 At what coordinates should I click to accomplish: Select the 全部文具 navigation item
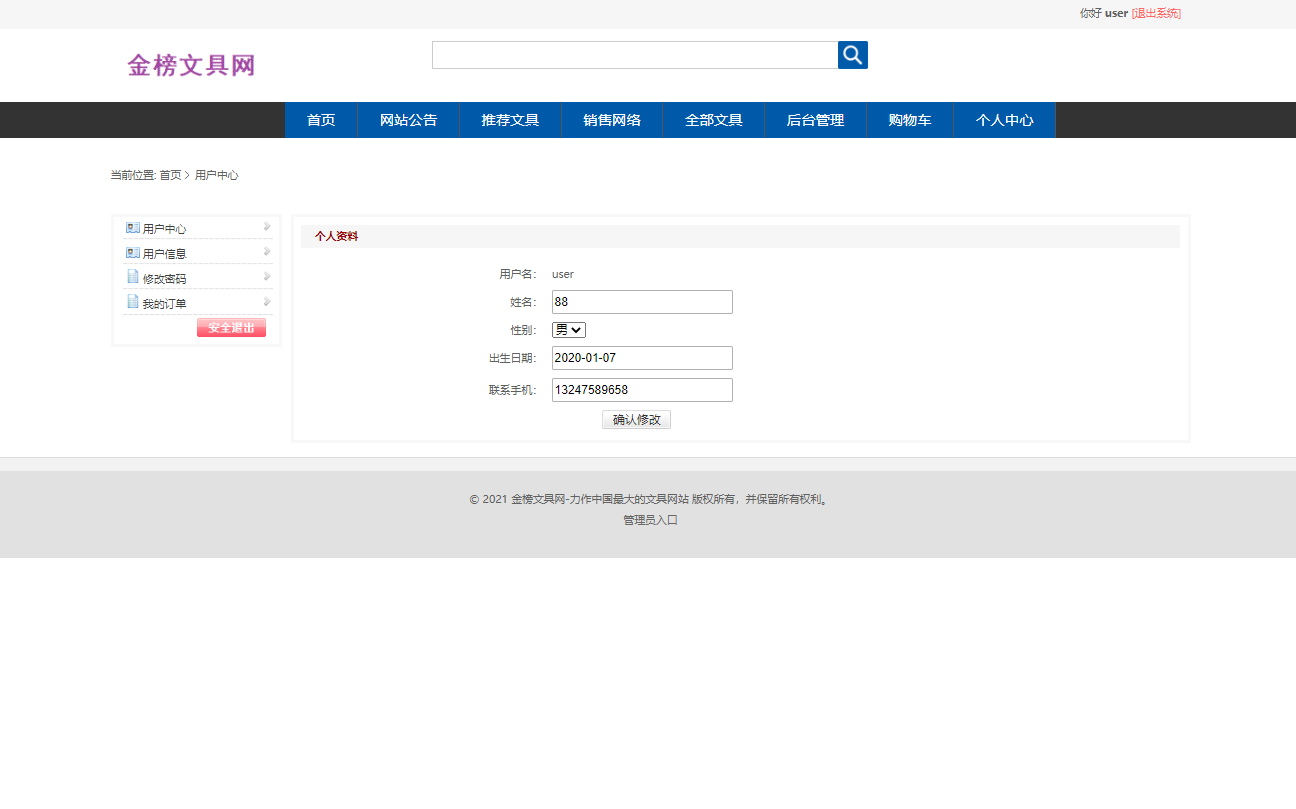pyautogui.click(x=712, y=119)
